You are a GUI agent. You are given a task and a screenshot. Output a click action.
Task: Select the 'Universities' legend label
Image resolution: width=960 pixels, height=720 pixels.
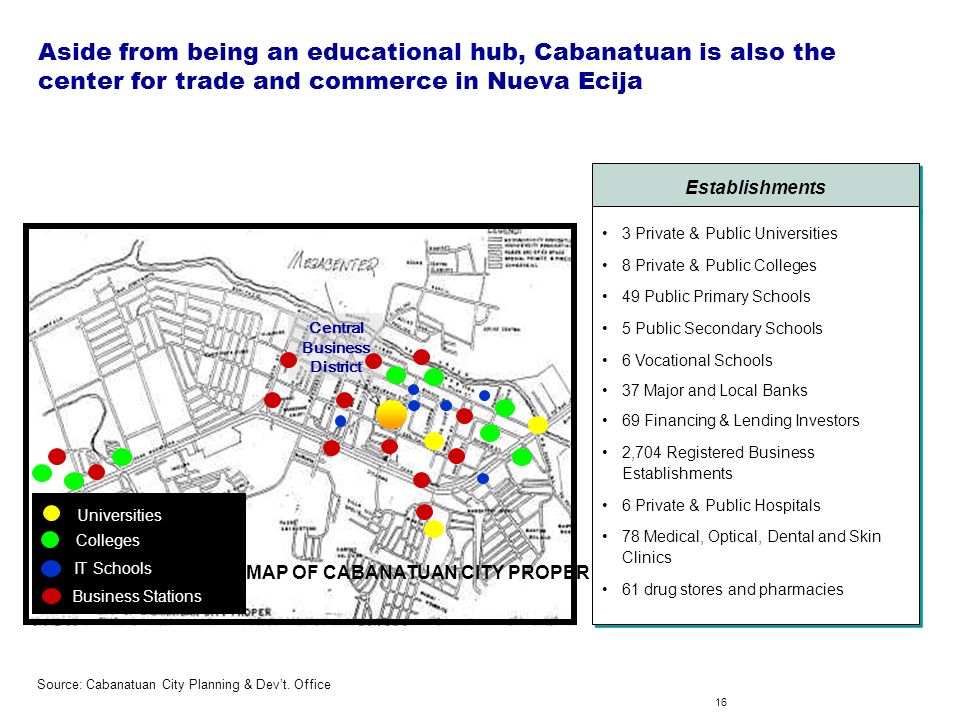(119, 515)
